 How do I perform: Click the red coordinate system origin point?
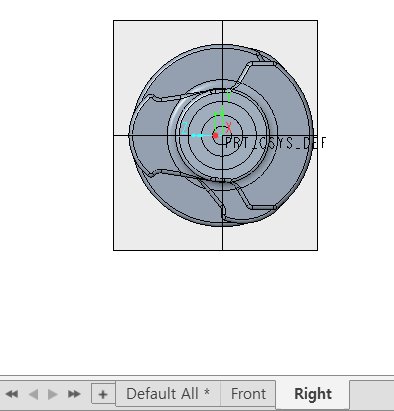215,135
